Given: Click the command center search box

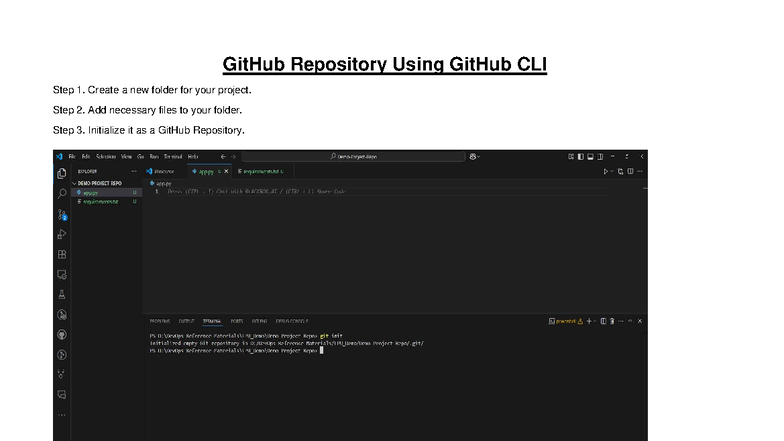Looking at the screenshot, I should [x=353, y=156].
